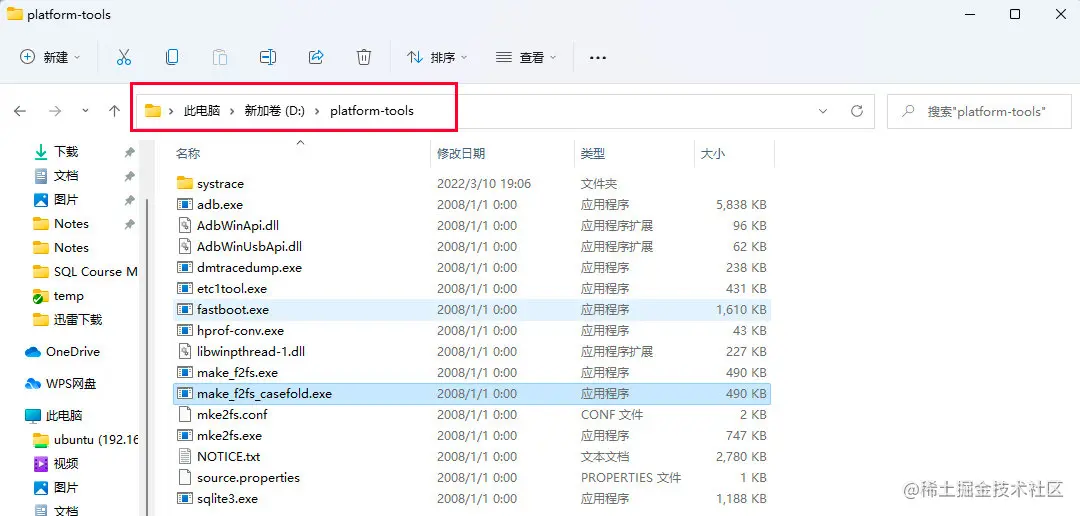Select the mke2fs.exe file
This screenshot has height=516, width=1080.
pyautogui.click(x=472, y=435)
